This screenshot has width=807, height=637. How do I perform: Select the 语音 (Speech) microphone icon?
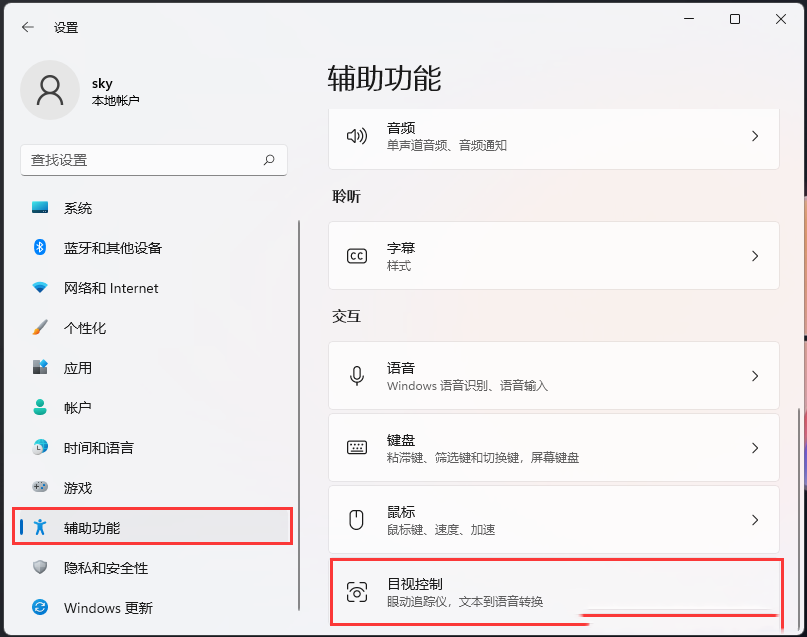(356, 376)
